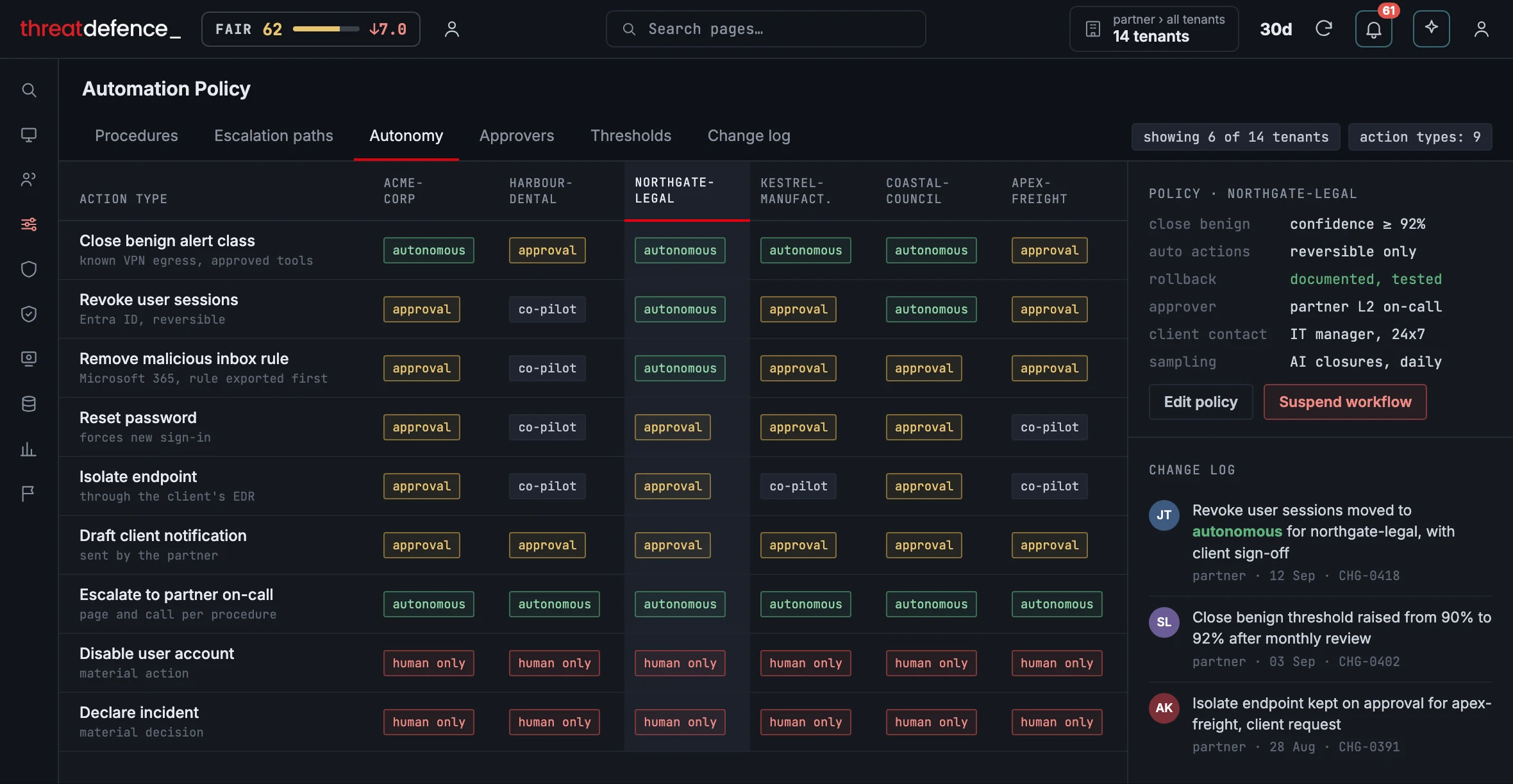Click the AK avatar in change log
The width and height of the screenshot is (1513, 784).
(1164, 708)
